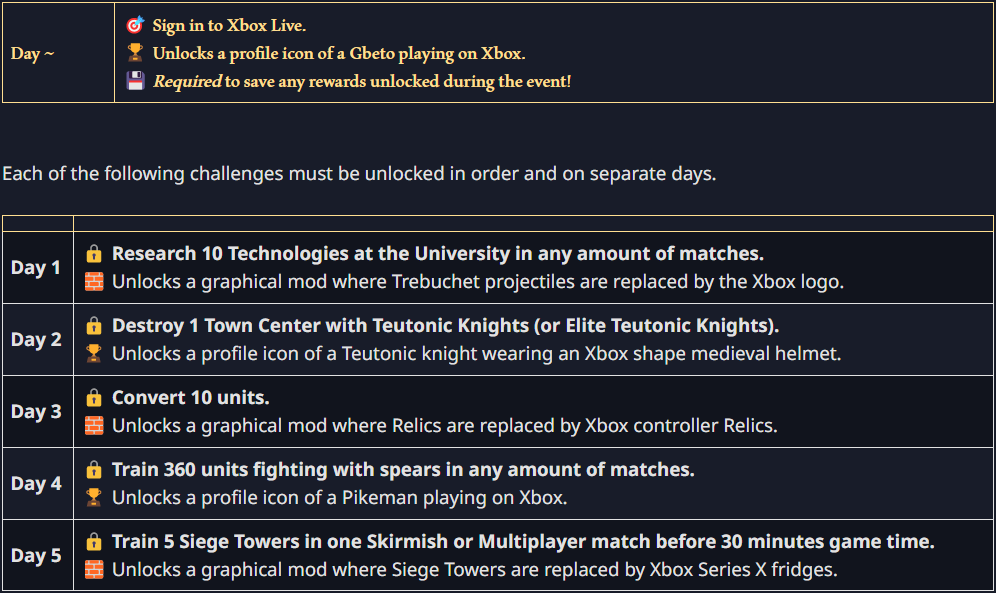This screenshot has height=593, width=996.
Task: Select the Day 5 row label
Action: (36, 556)
